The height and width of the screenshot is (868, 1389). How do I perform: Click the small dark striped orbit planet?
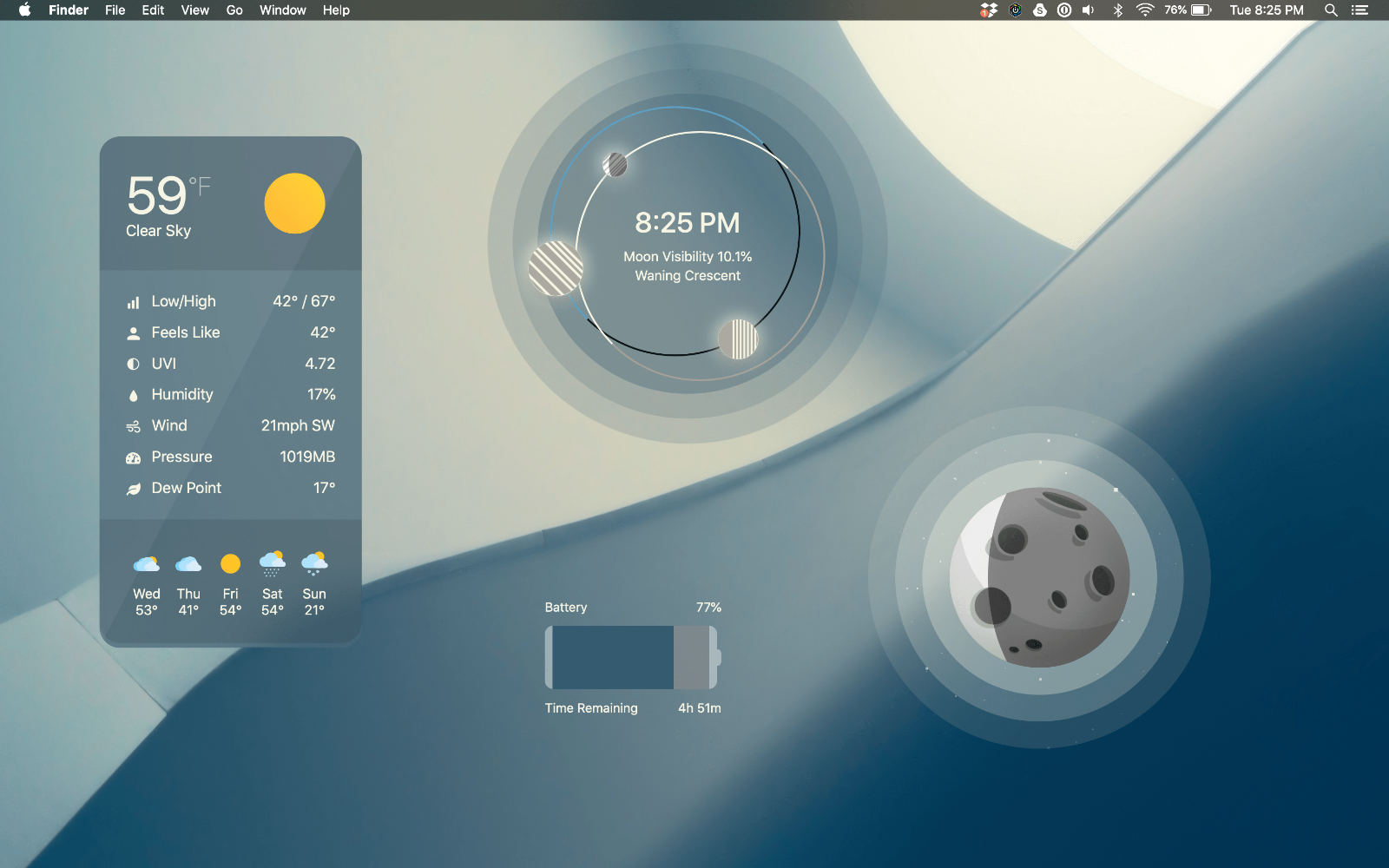615,164
